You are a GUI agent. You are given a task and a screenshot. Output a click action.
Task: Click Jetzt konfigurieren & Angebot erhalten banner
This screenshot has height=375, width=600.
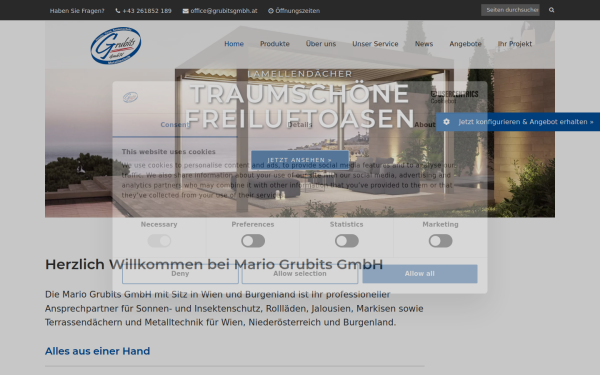click(x=518, y=122)
